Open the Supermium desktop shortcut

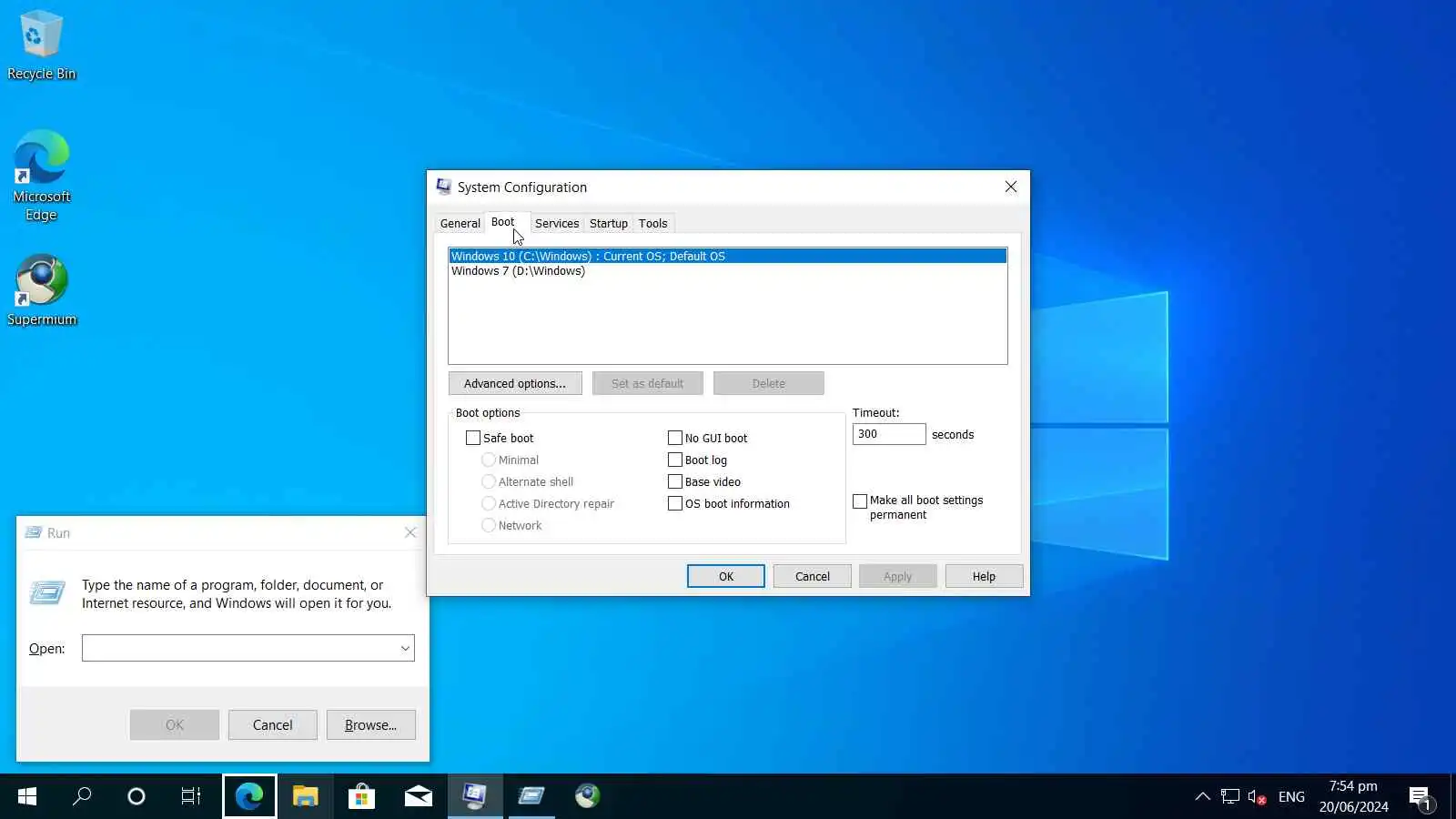click(x=41, y=290)
